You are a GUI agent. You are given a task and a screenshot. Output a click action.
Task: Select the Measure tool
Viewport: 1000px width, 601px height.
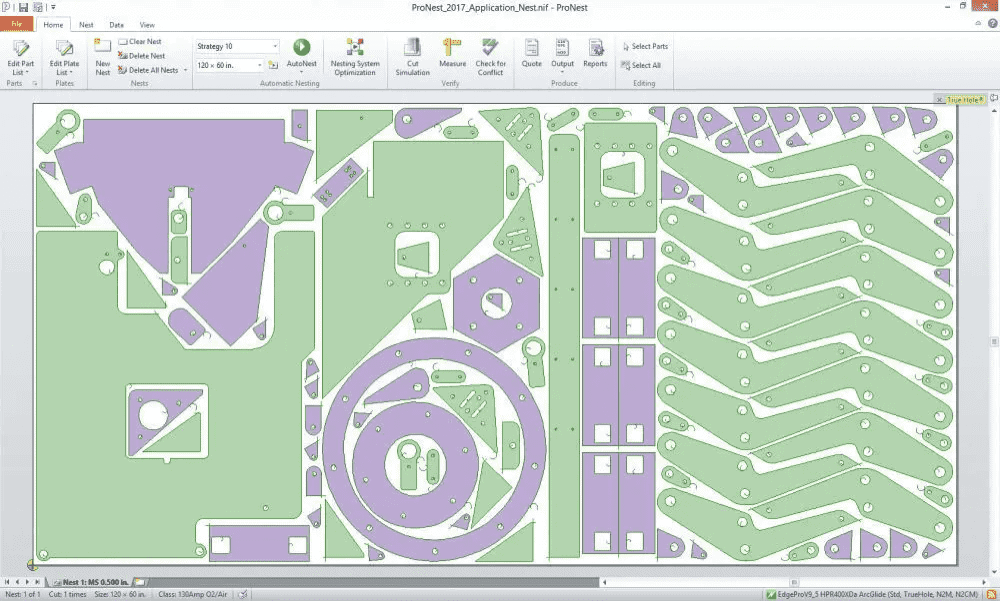(452, 47)
